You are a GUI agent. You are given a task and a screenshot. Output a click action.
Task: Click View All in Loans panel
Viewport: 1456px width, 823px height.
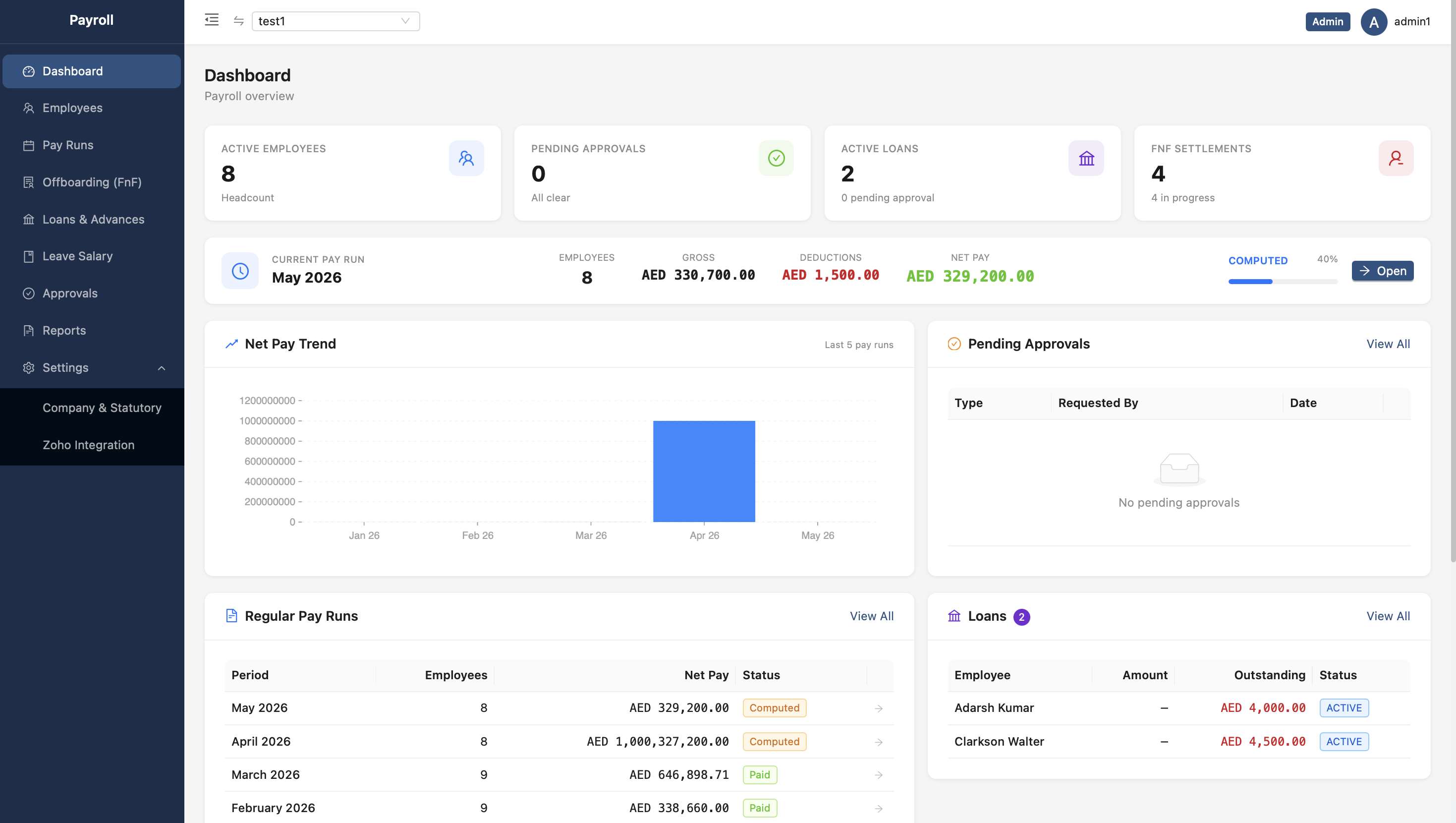click(1388, 616)
